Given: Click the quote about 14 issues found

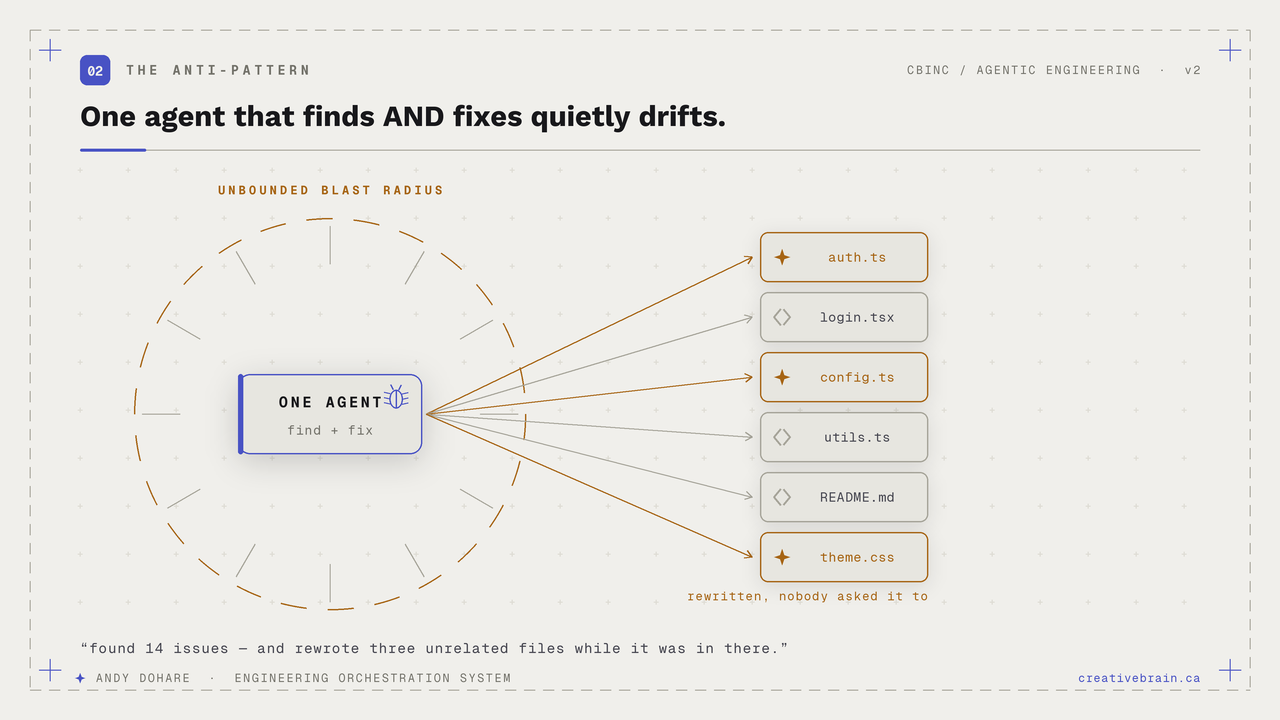Looking at the screenshot, I should click(434, 648).
